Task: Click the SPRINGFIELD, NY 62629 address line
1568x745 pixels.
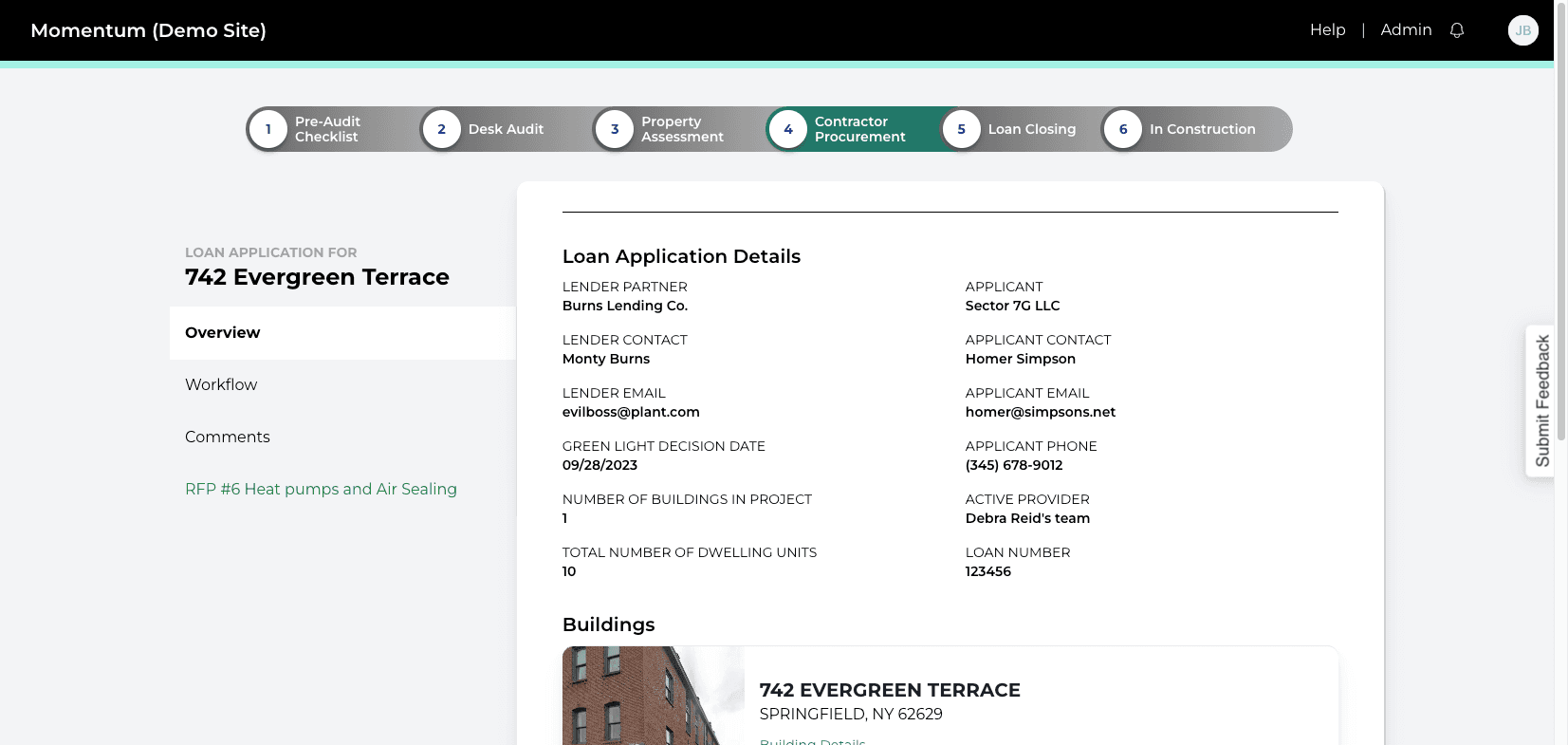Action: [851, 714]
